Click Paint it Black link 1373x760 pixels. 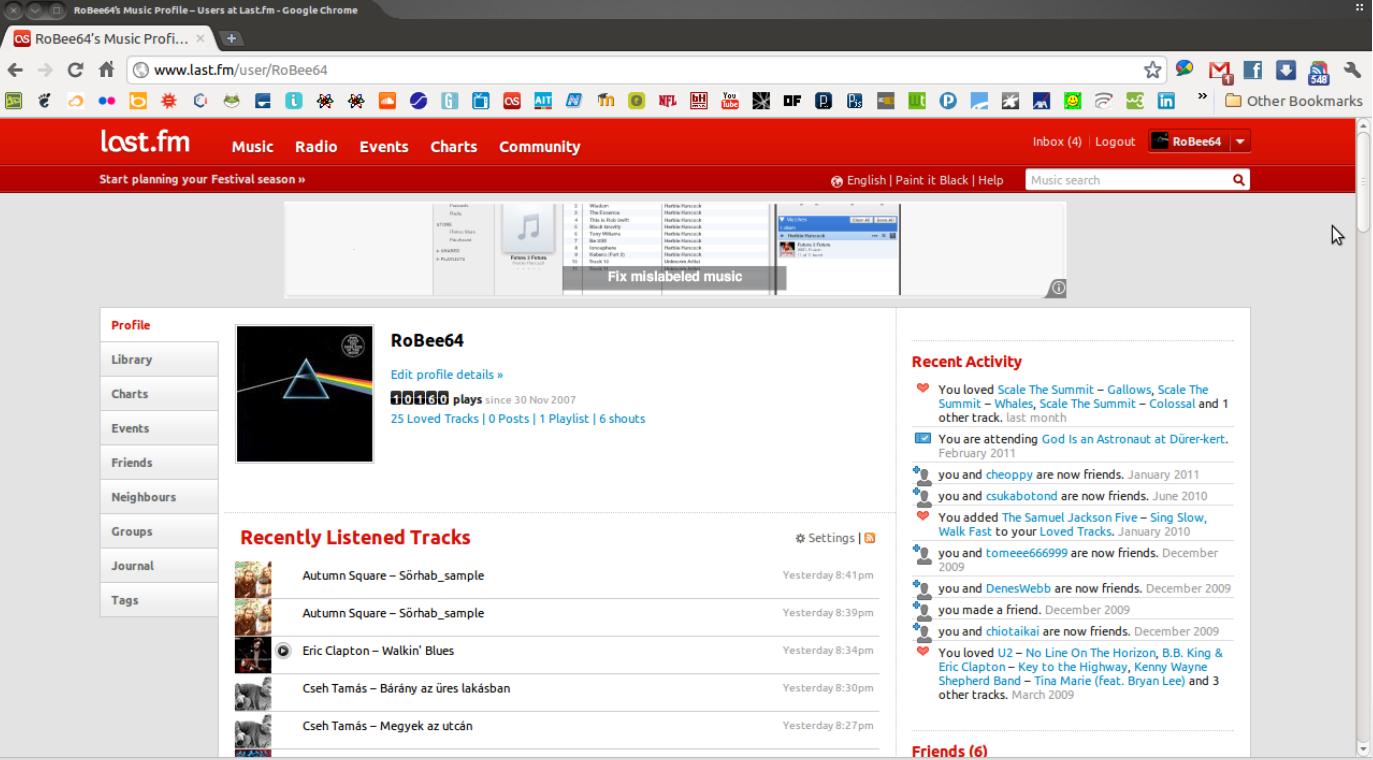[932, 180]
